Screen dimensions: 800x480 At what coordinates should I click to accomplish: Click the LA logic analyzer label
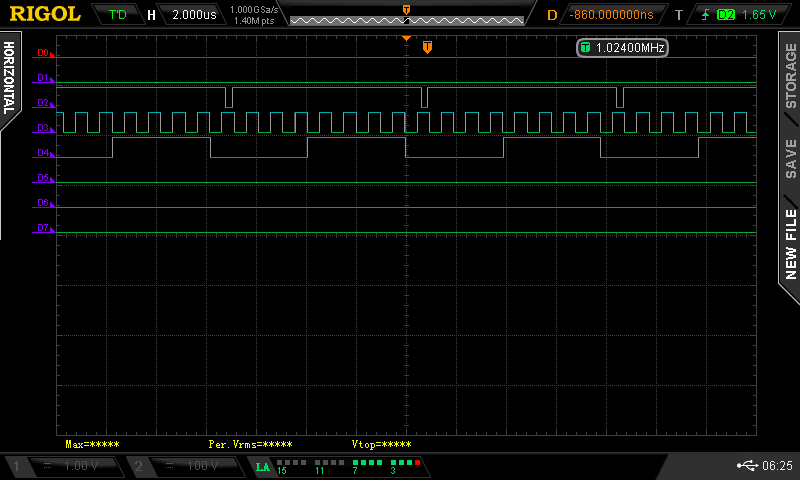pos(262,467)
